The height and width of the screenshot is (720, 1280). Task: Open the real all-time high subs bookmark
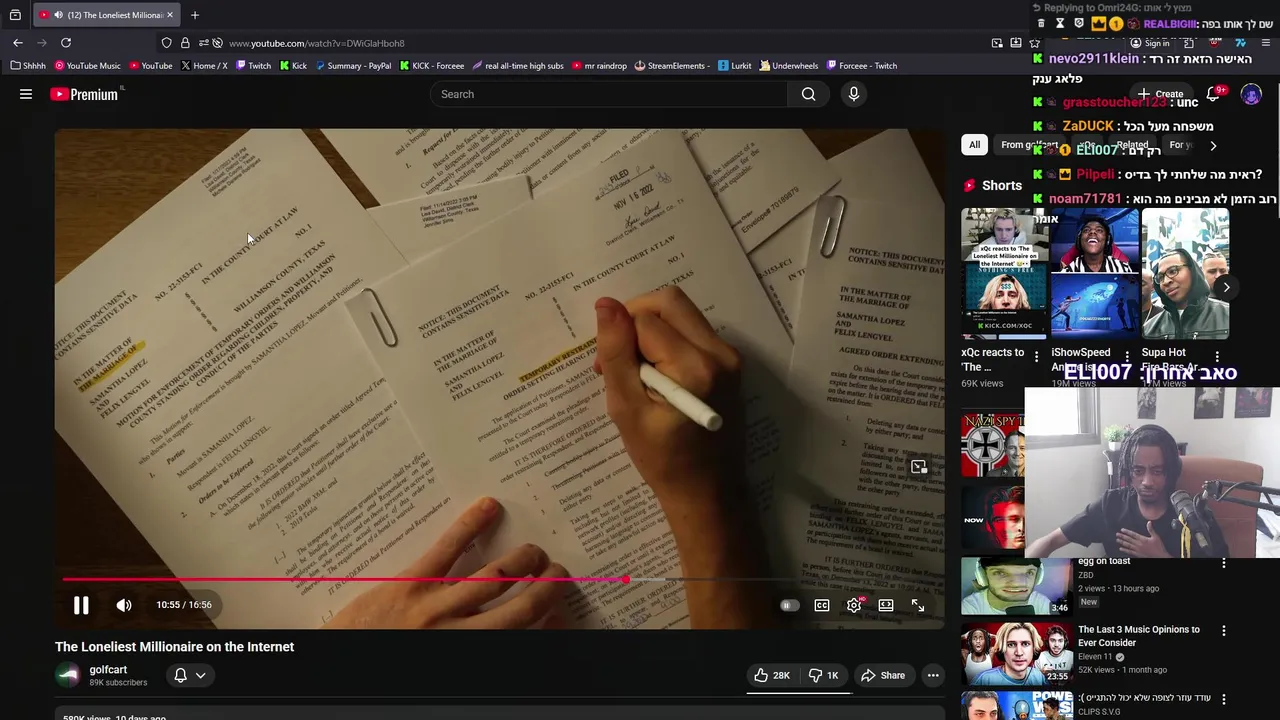518,66
